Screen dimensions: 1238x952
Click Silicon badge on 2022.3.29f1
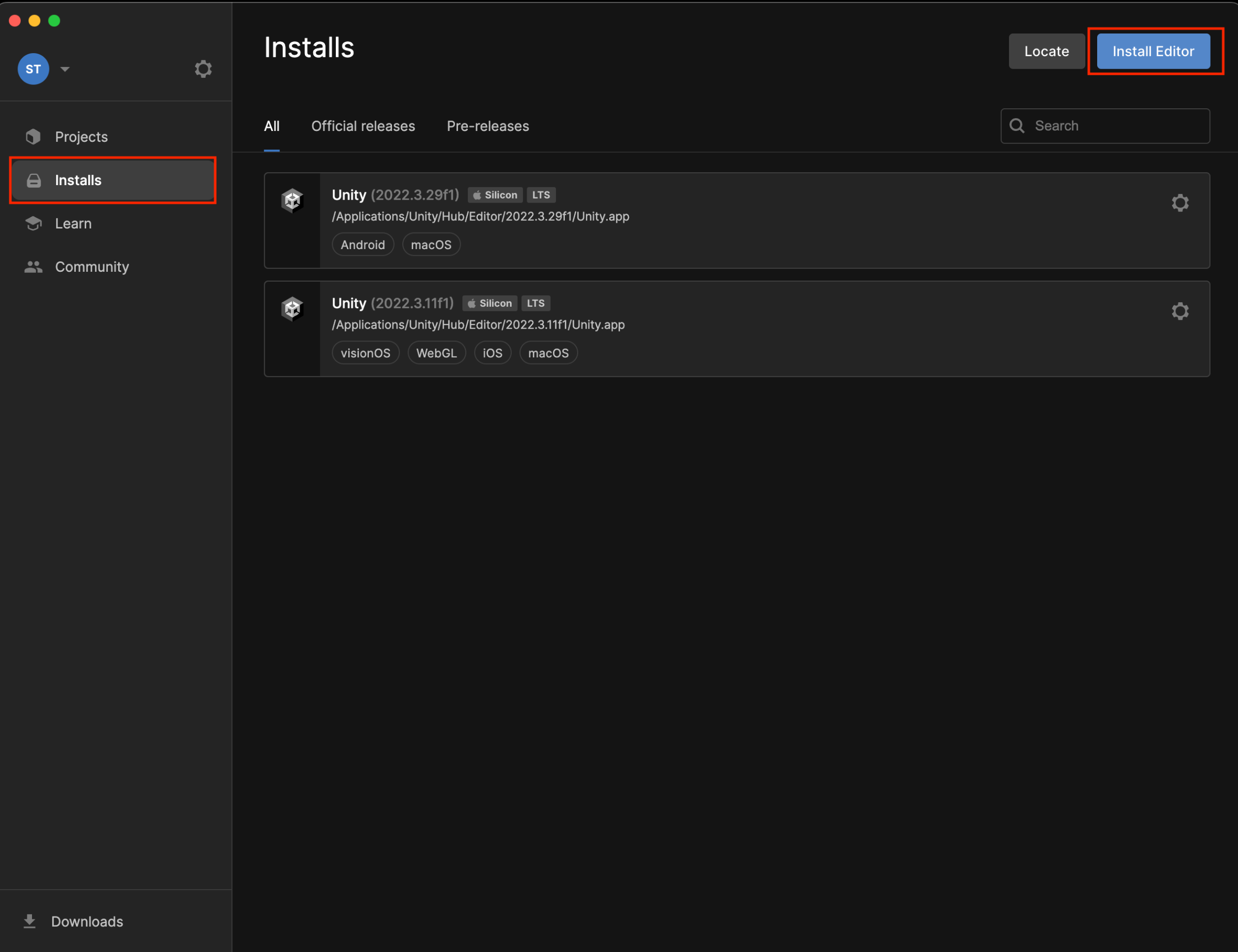[495, 195]
